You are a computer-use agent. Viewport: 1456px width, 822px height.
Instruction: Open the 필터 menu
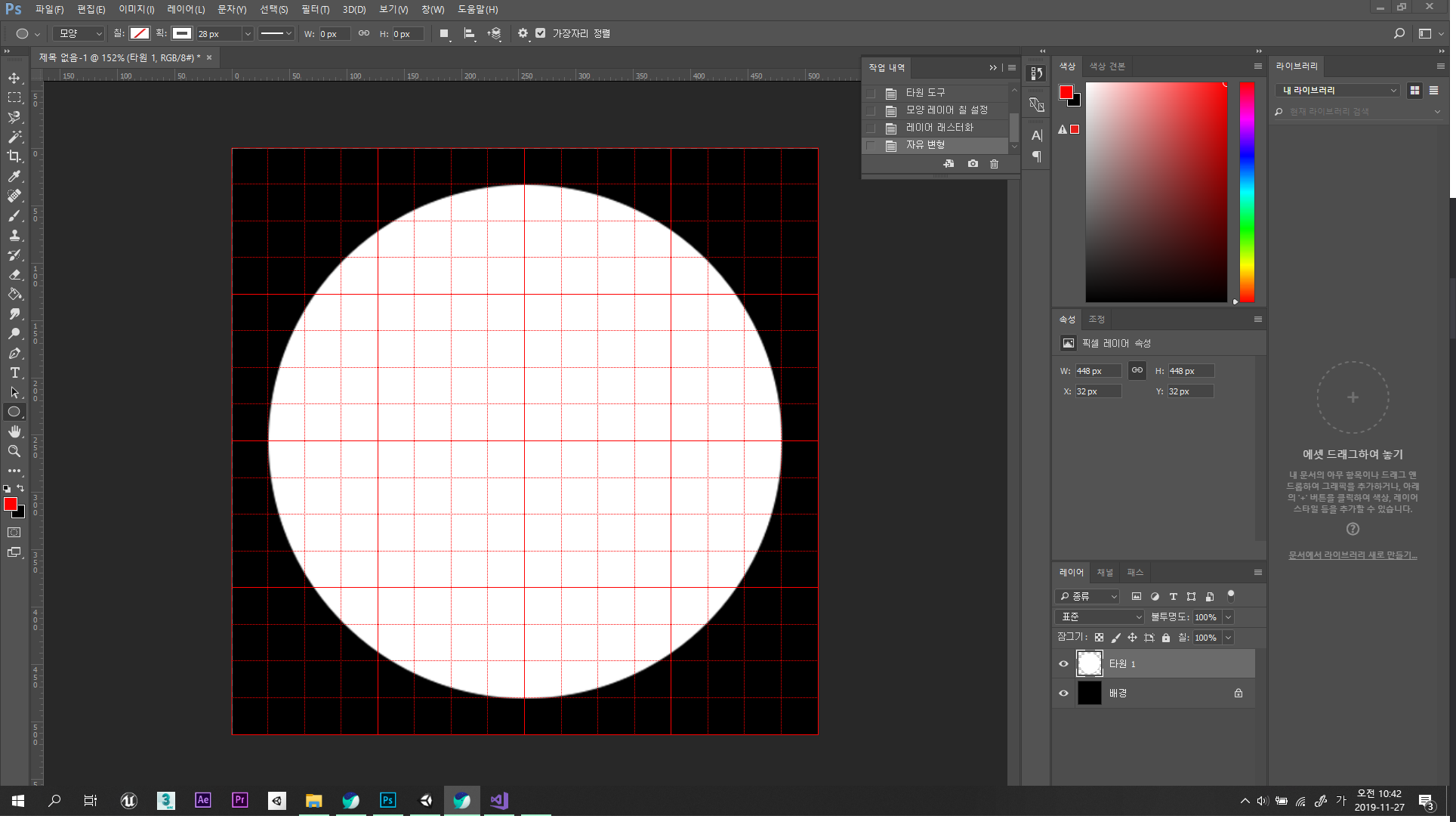(x=315, y=9)
